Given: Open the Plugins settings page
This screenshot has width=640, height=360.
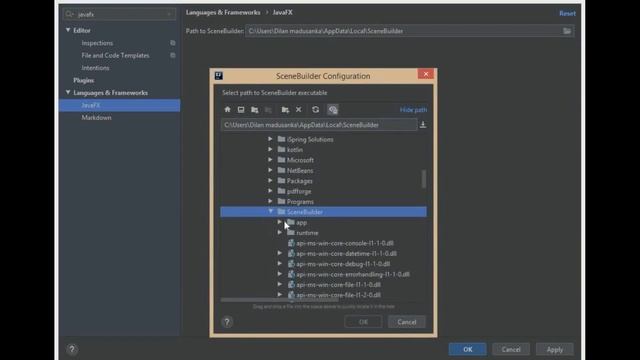Looking at the screenshot, I should [x=84, y=80].
